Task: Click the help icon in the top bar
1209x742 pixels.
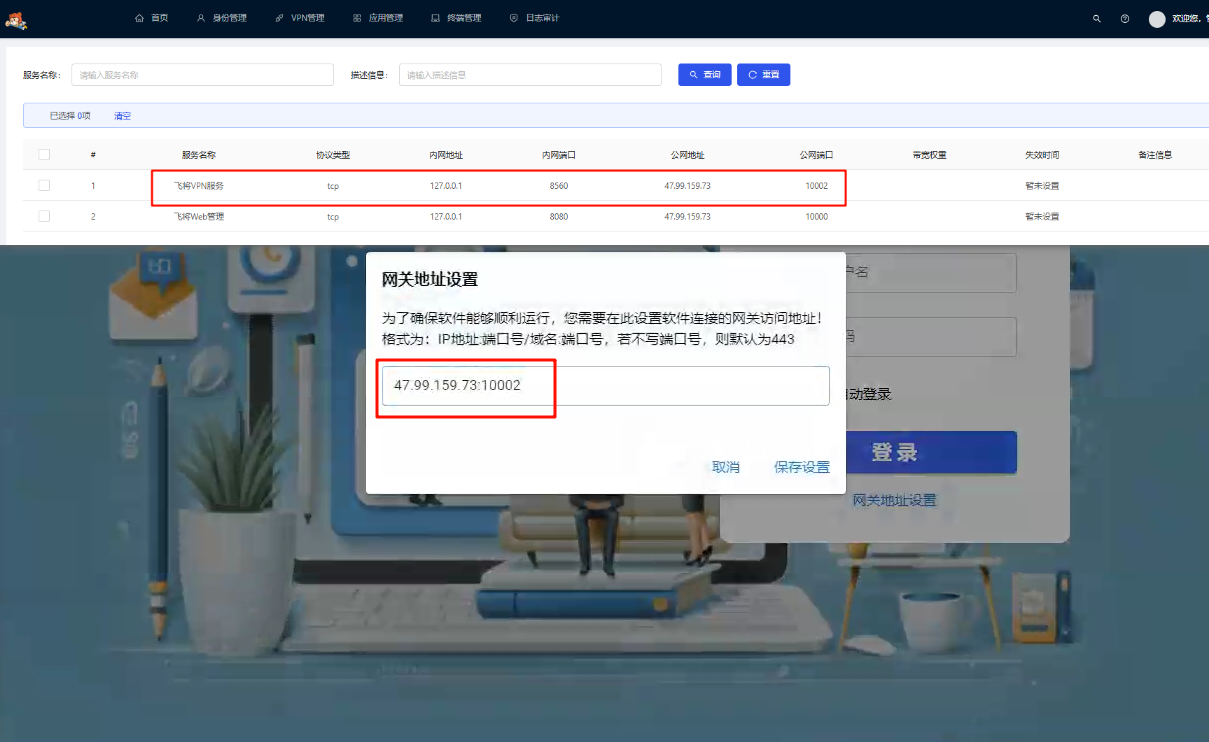Action: coord(1125,18)
